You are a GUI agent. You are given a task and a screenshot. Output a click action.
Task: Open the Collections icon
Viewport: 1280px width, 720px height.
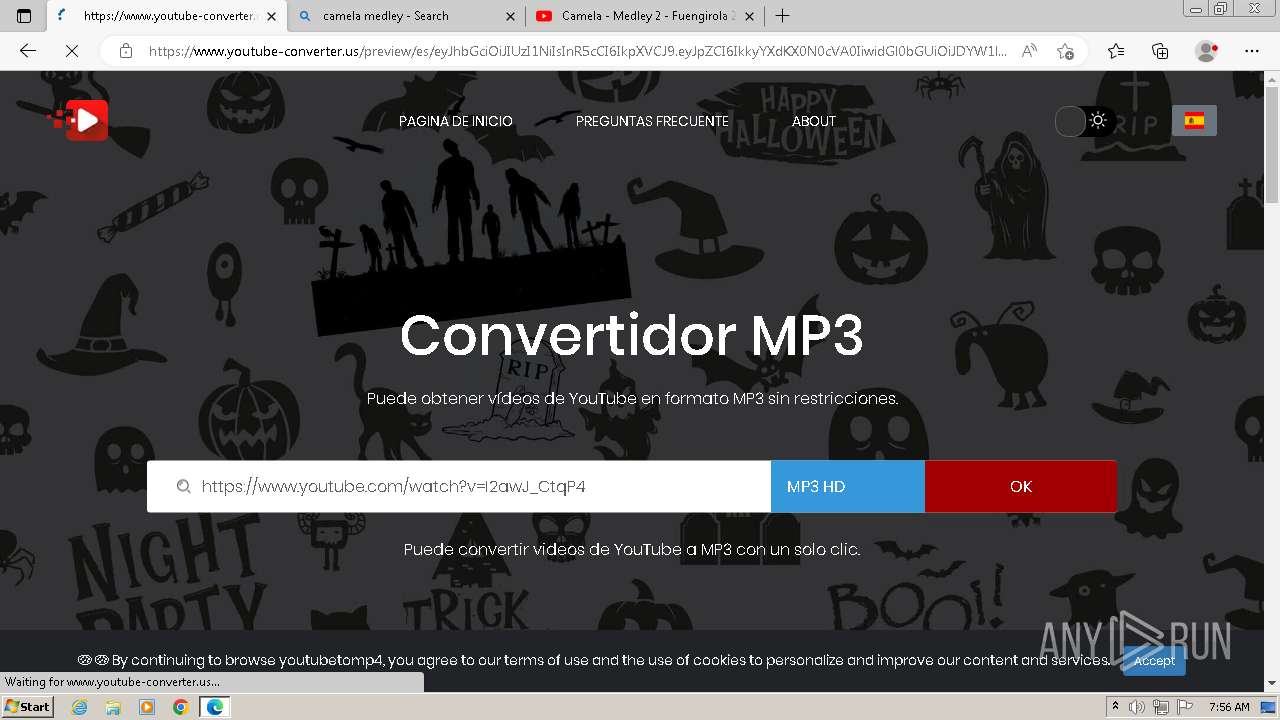click(1160, 51)
